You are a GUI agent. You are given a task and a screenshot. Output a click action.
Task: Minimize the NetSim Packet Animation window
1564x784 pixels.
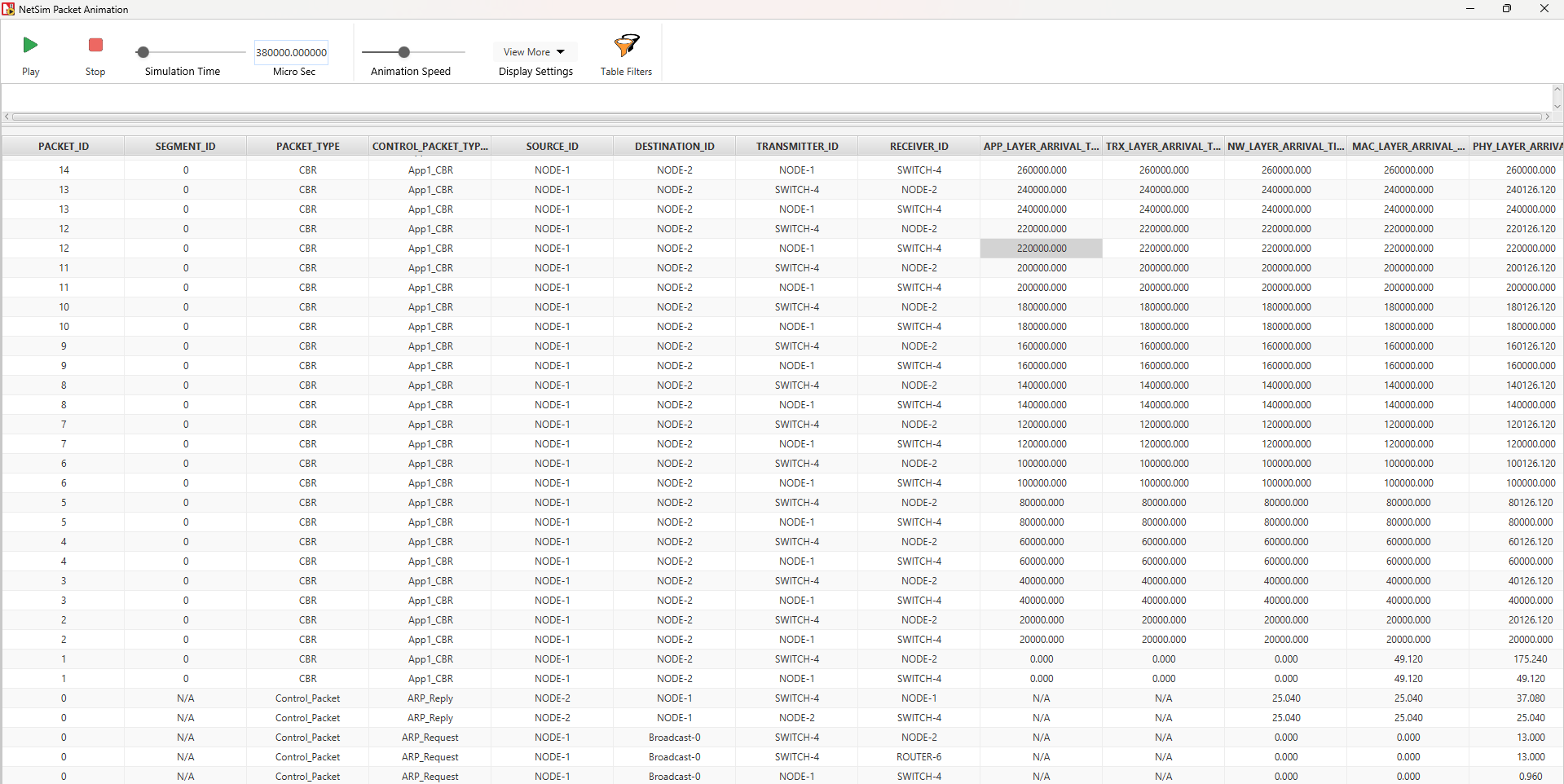tap(1470, 9)
